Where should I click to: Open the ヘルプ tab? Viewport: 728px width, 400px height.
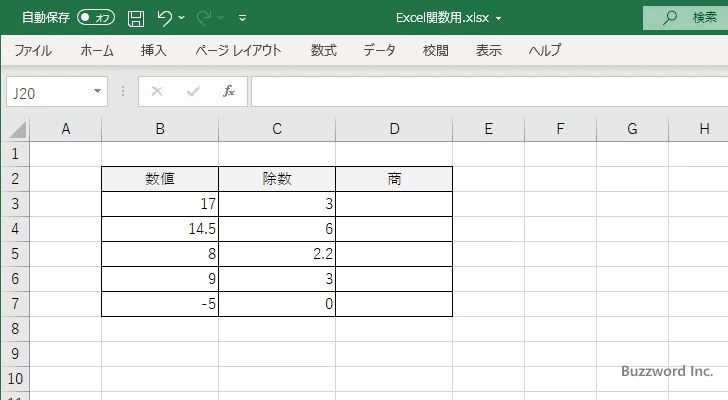click(545, 50)
